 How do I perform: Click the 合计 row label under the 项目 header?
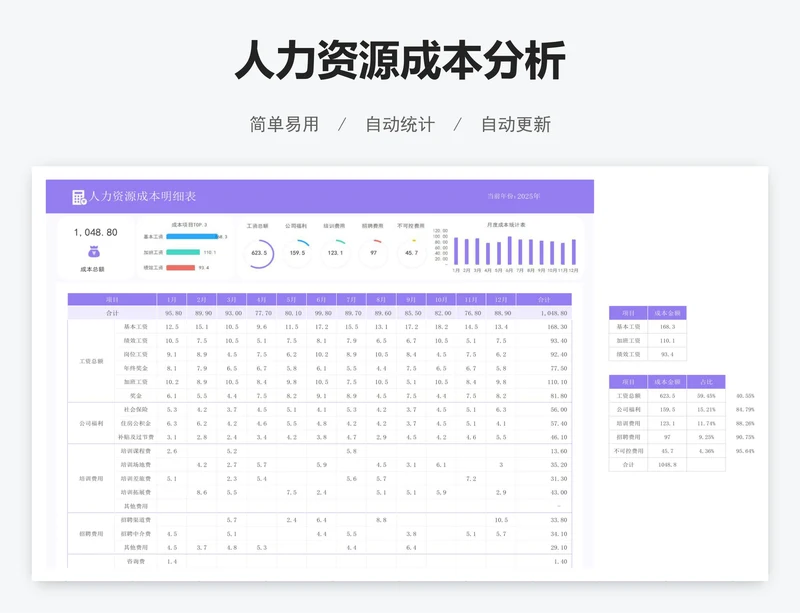tap(112, 313)
